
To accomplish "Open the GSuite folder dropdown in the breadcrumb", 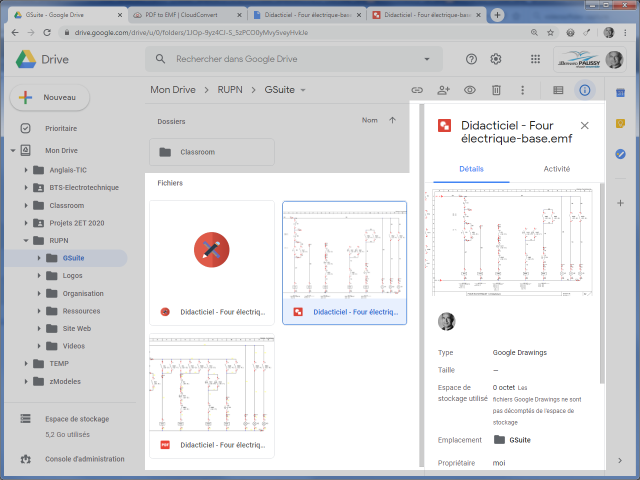I will 303,90.
